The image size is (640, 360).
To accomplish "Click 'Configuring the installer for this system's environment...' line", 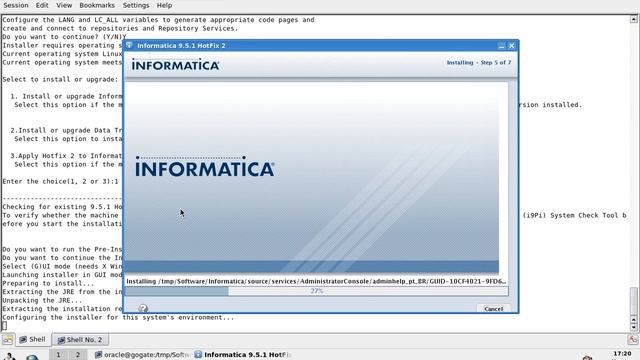I will (118, 317).
